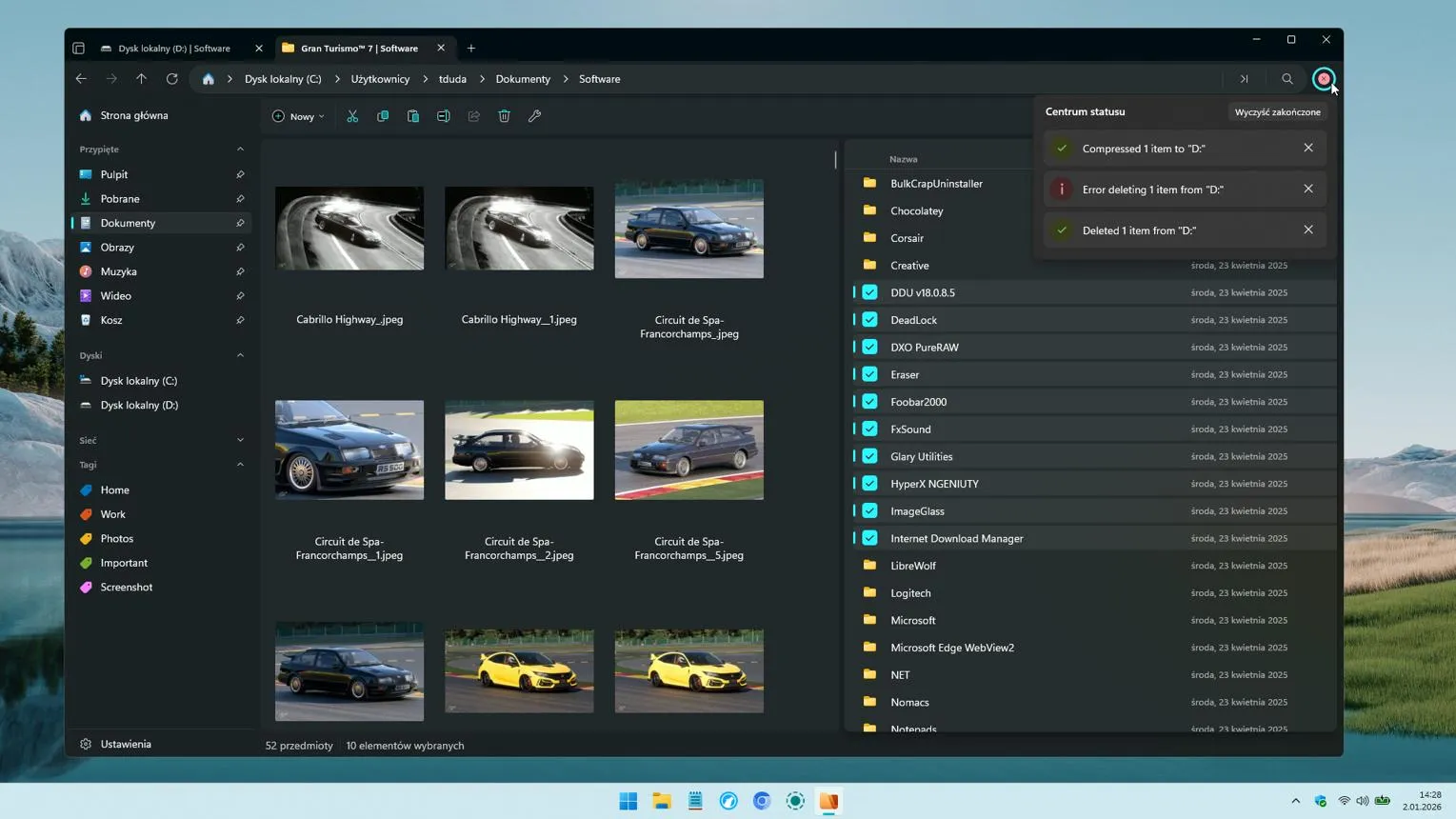Uncheck the Foobar2000 checkbox
The width and height of the screenshot is (1456, 819).
click(x=870, y=402)
